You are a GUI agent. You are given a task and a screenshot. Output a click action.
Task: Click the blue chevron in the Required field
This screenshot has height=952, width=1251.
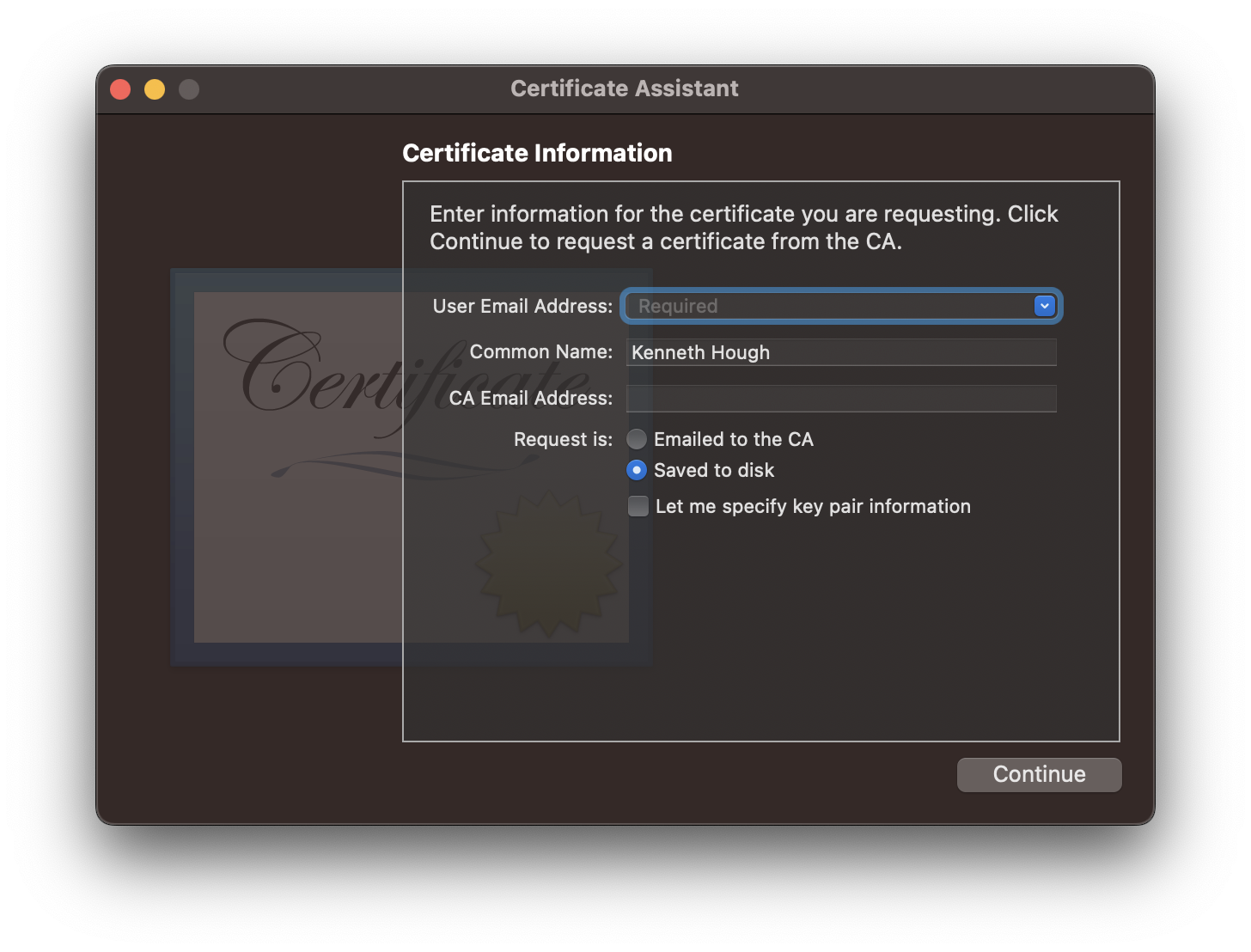1044,306
